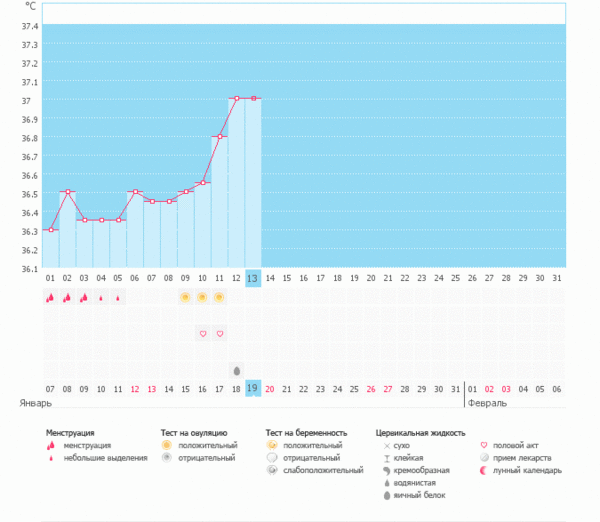This screenshot has height=522, width=600.
Task: Click the 'Январь' month label
Action: [x=36, y=403]
